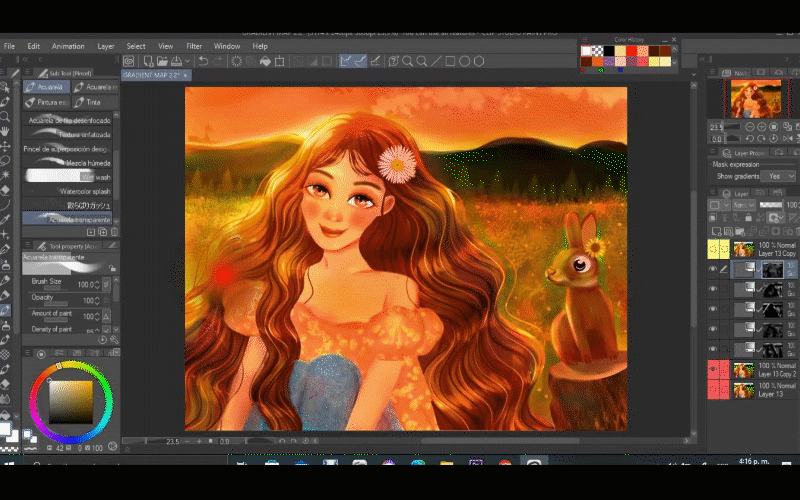Open the Filter menu

tap(194, 46)
